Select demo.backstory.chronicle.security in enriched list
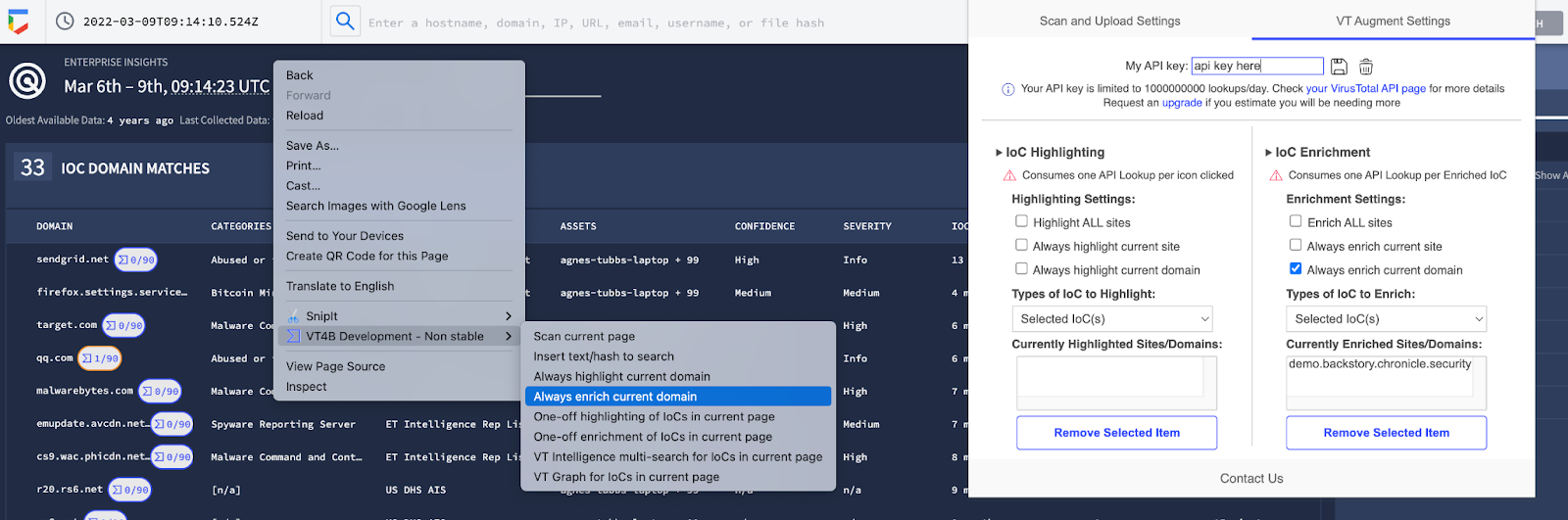Screen dimensions: 1568x520 1380,364
